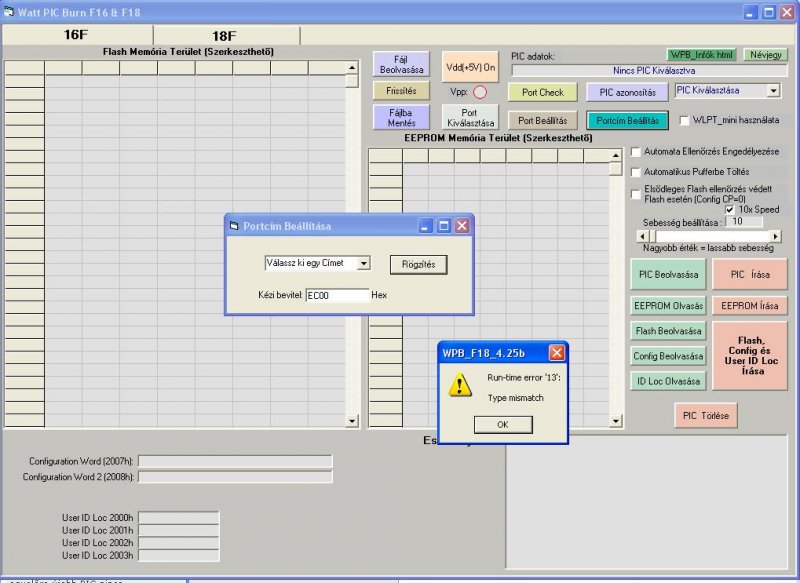Minimize the Watt PIC Burn window
Viewport: 800px width, 583px height.
(749, 12)
